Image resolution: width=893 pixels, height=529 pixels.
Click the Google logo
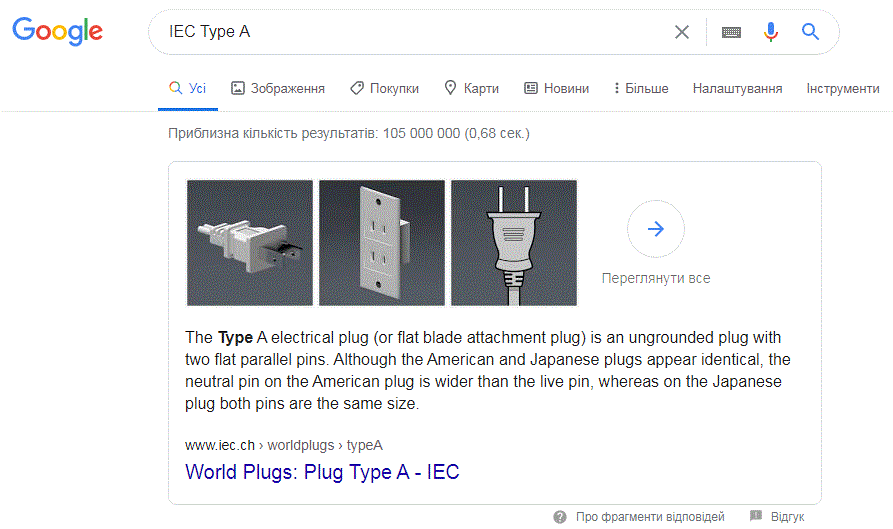pyautogui.click(x=58, y=31)
